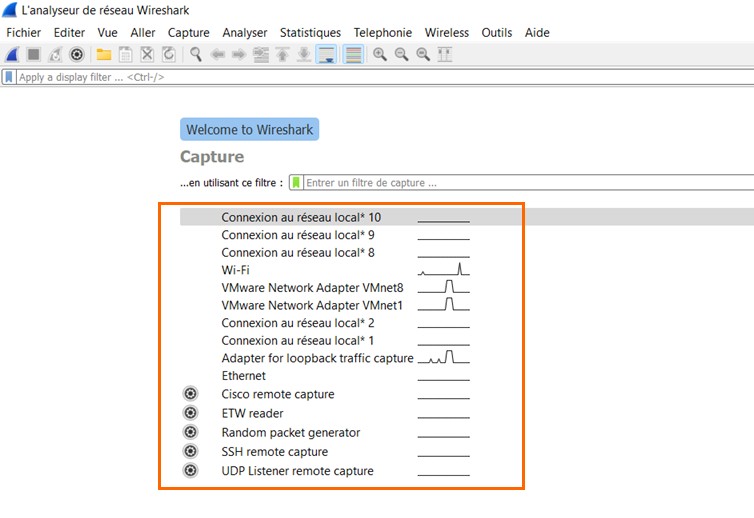Viewport: 754px width, 518px height.
Task: Open the Analyser menu
Action: (x=245, y=33)
